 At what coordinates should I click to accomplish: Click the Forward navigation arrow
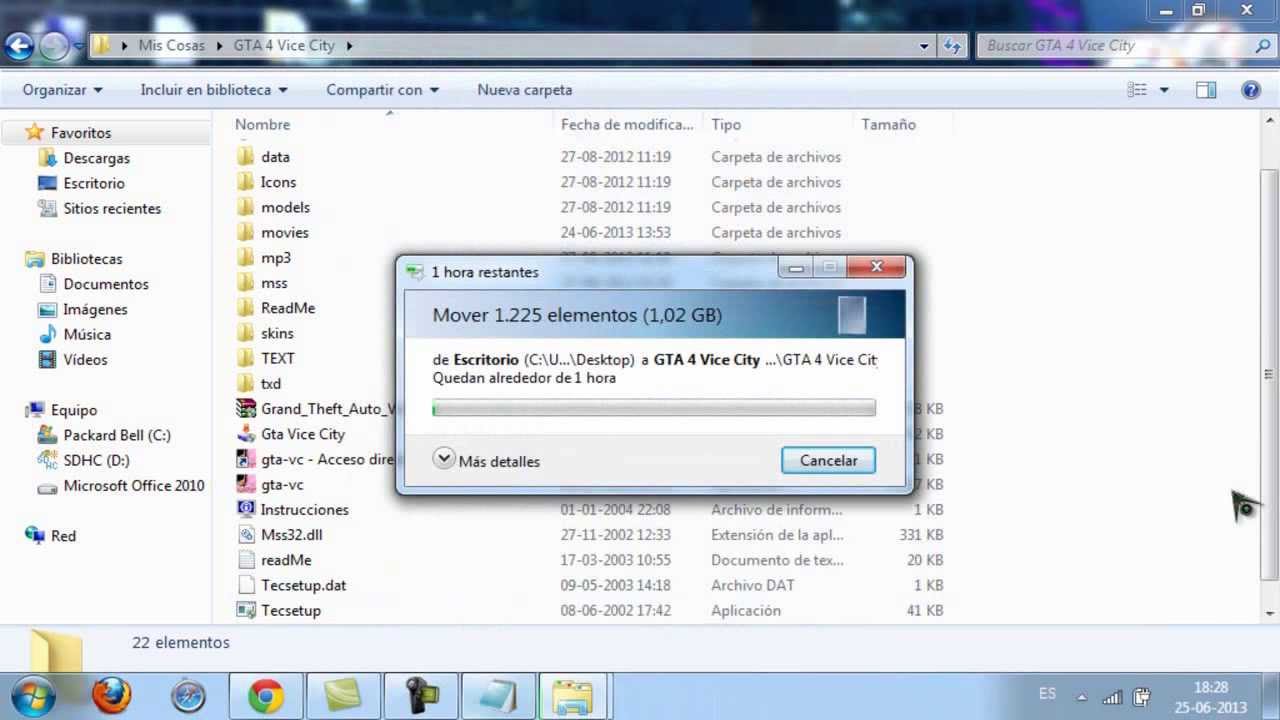tap(54, 45)
